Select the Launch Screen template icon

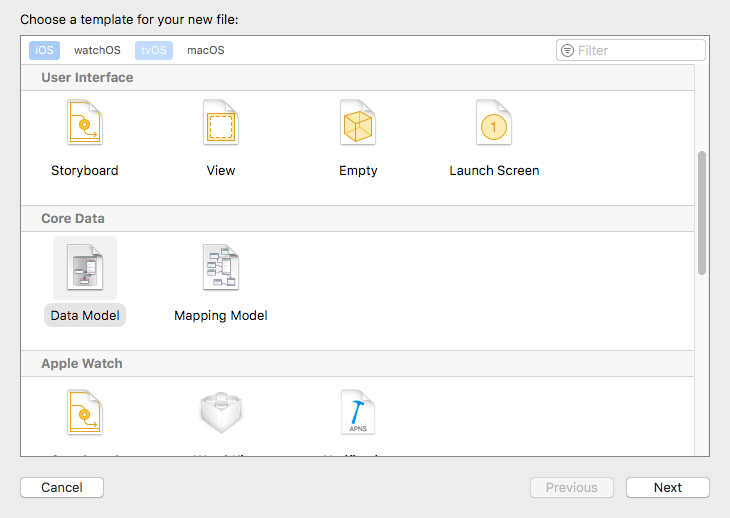pos(494,124)
